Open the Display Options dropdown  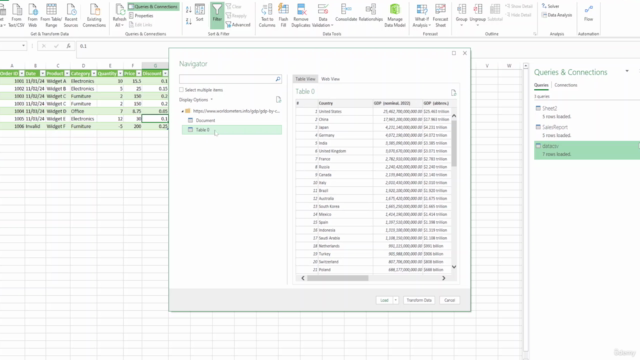coord(196,100)
